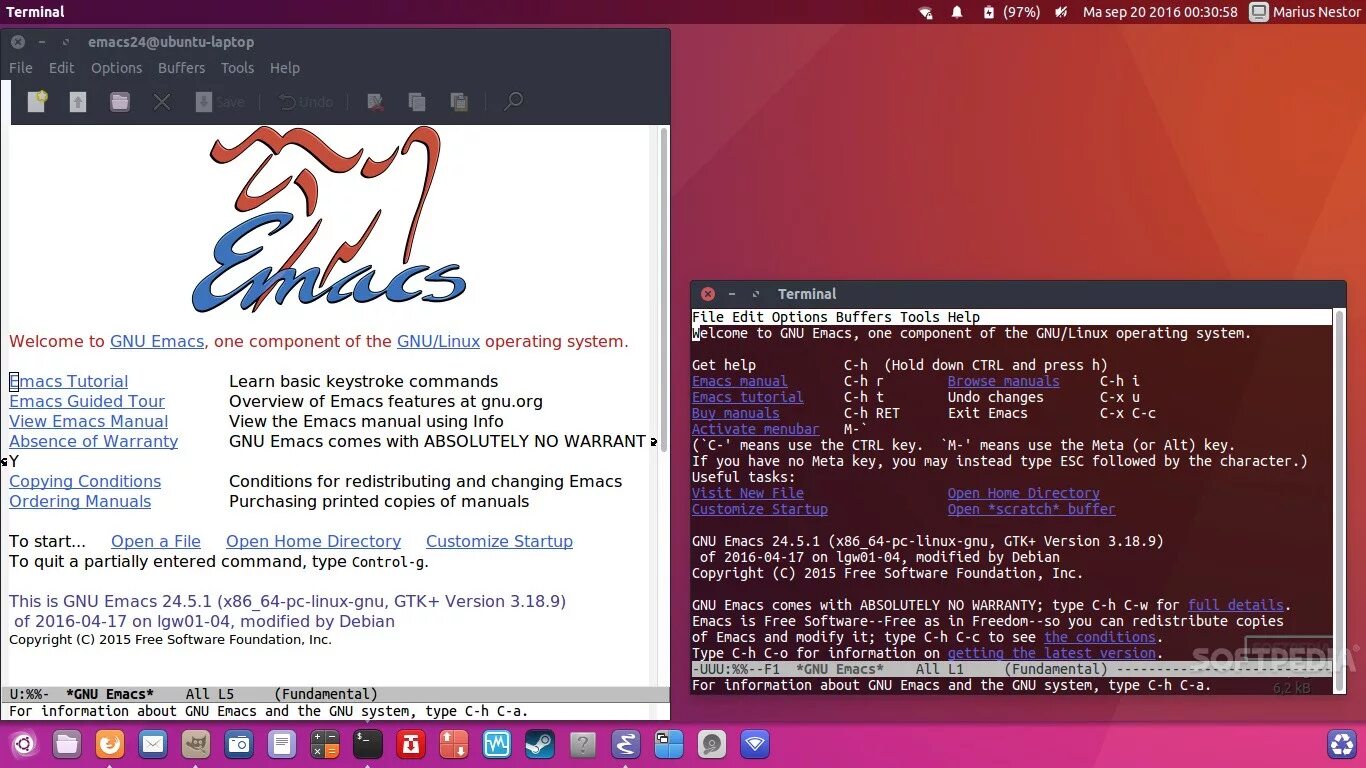Open the Buffers menu in the Emacs window
Screen dimensions: 1366x768
(x=182, y=68)
